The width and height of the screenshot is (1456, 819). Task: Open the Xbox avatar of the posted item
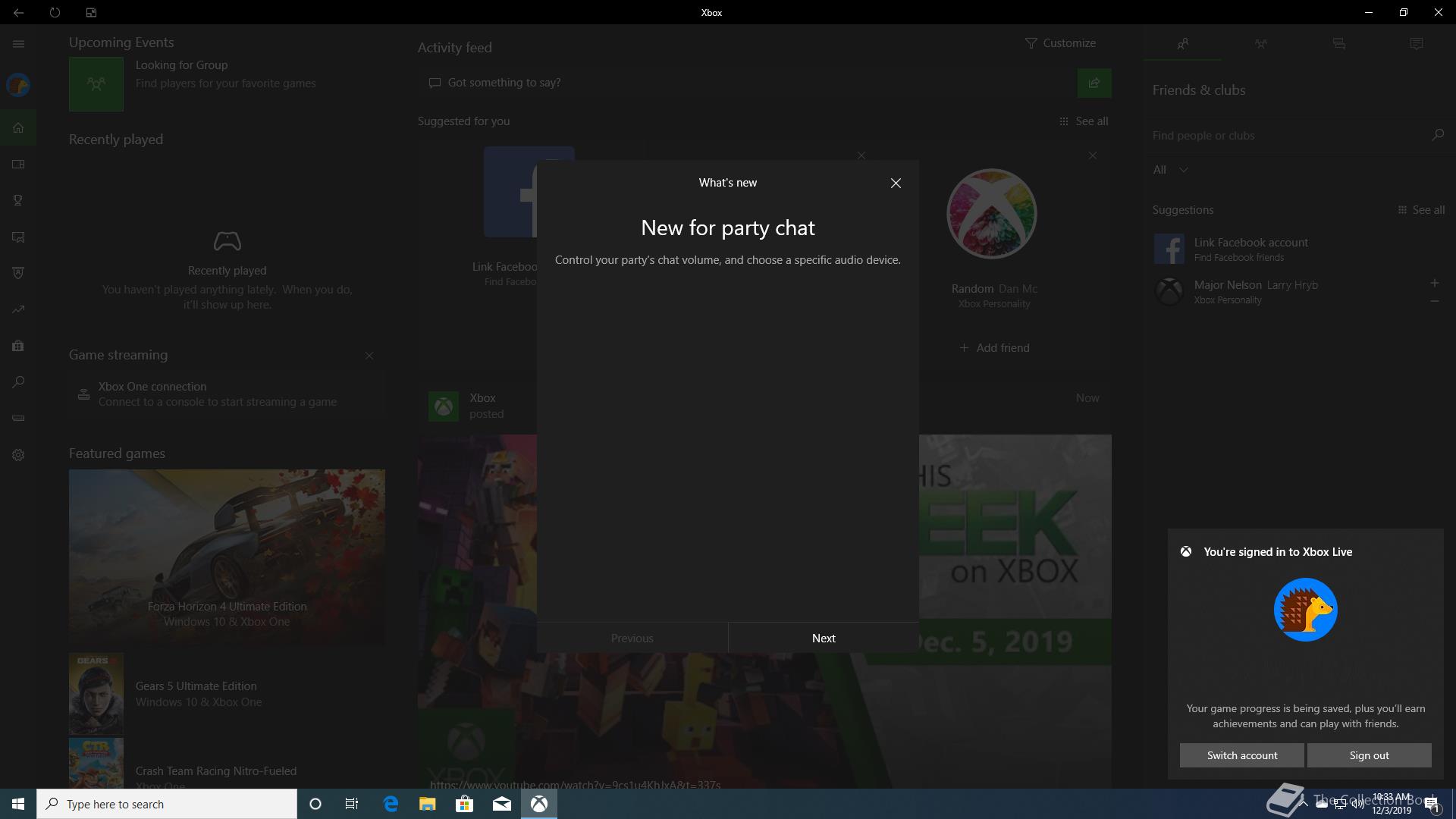(444, 406)
